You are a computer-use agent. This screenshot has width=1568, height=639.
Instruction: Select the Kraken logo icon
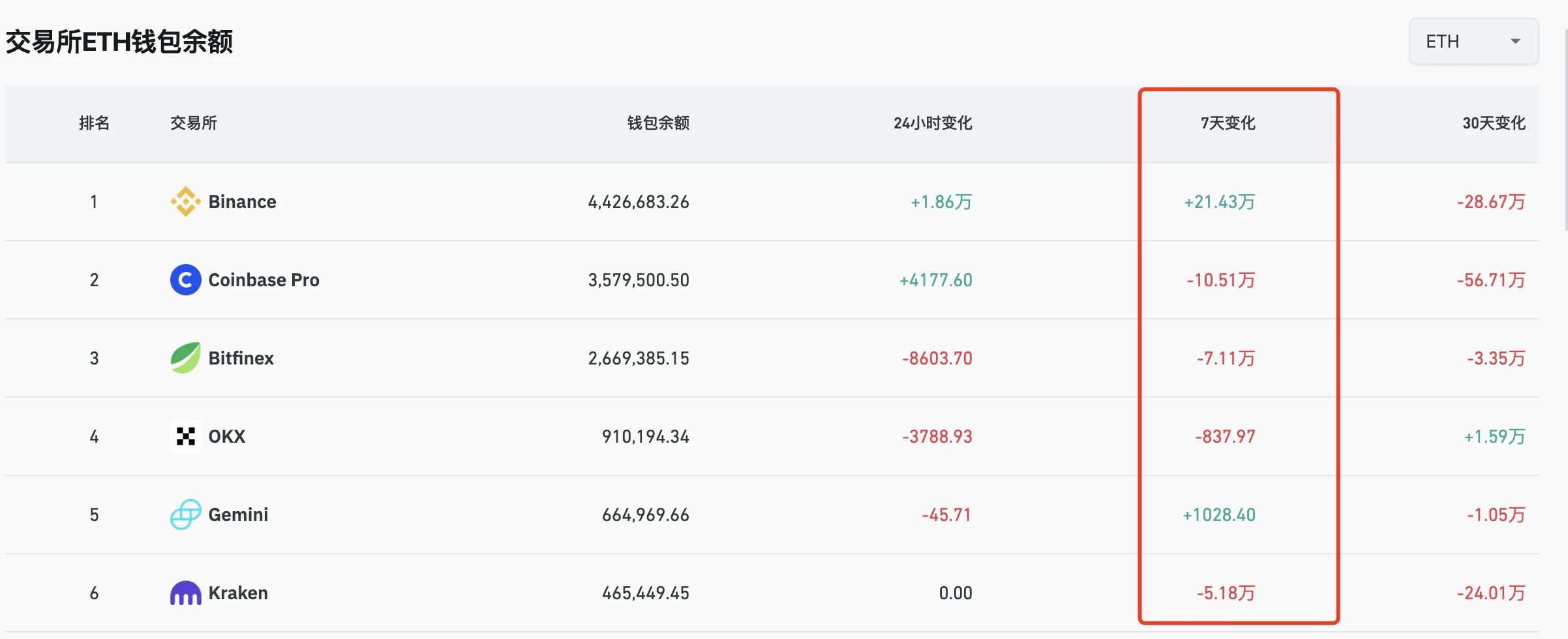click(186, 593)
